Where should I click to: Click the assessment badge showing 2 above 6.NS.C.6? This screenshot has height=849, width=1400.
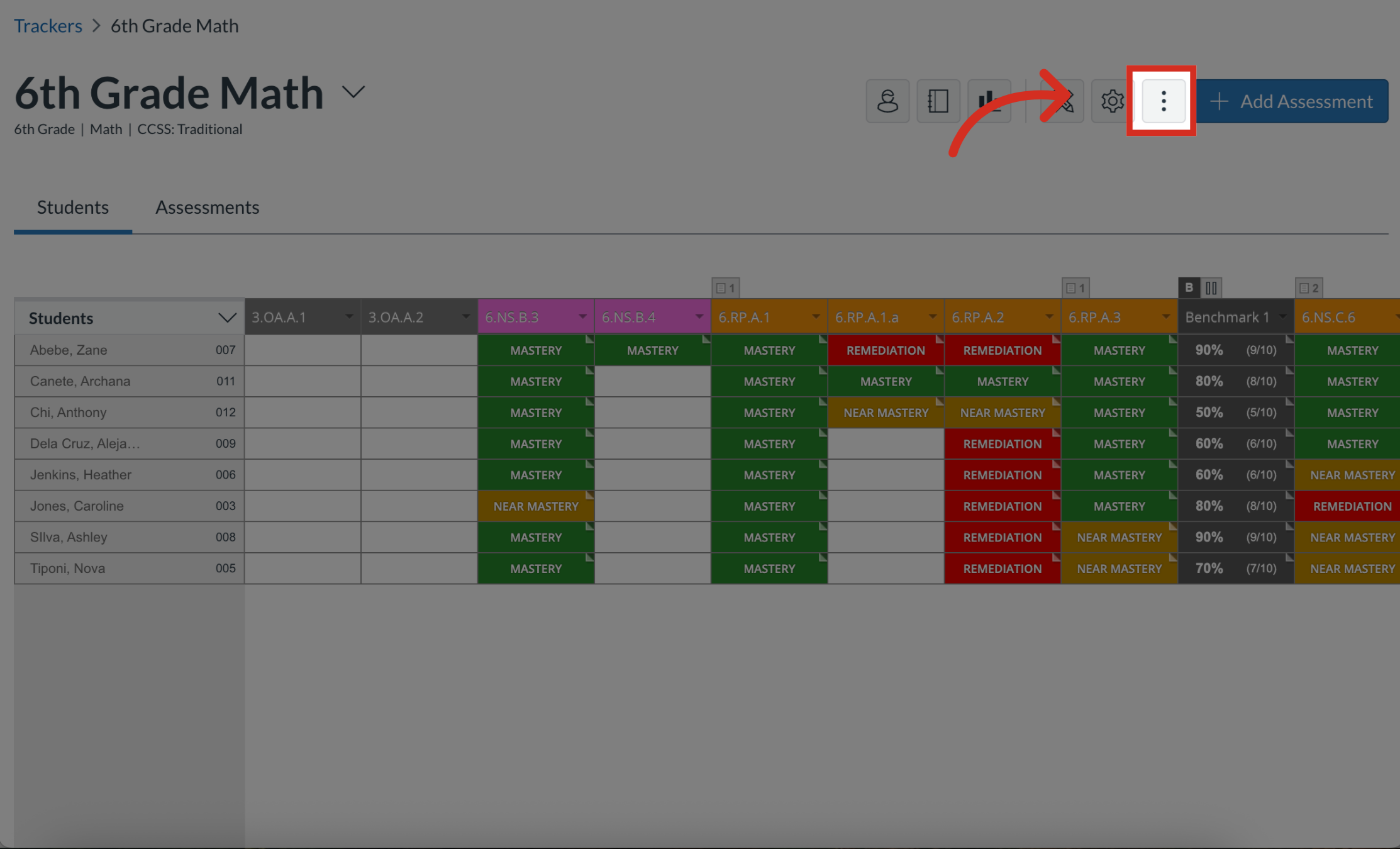point(1309,287)
